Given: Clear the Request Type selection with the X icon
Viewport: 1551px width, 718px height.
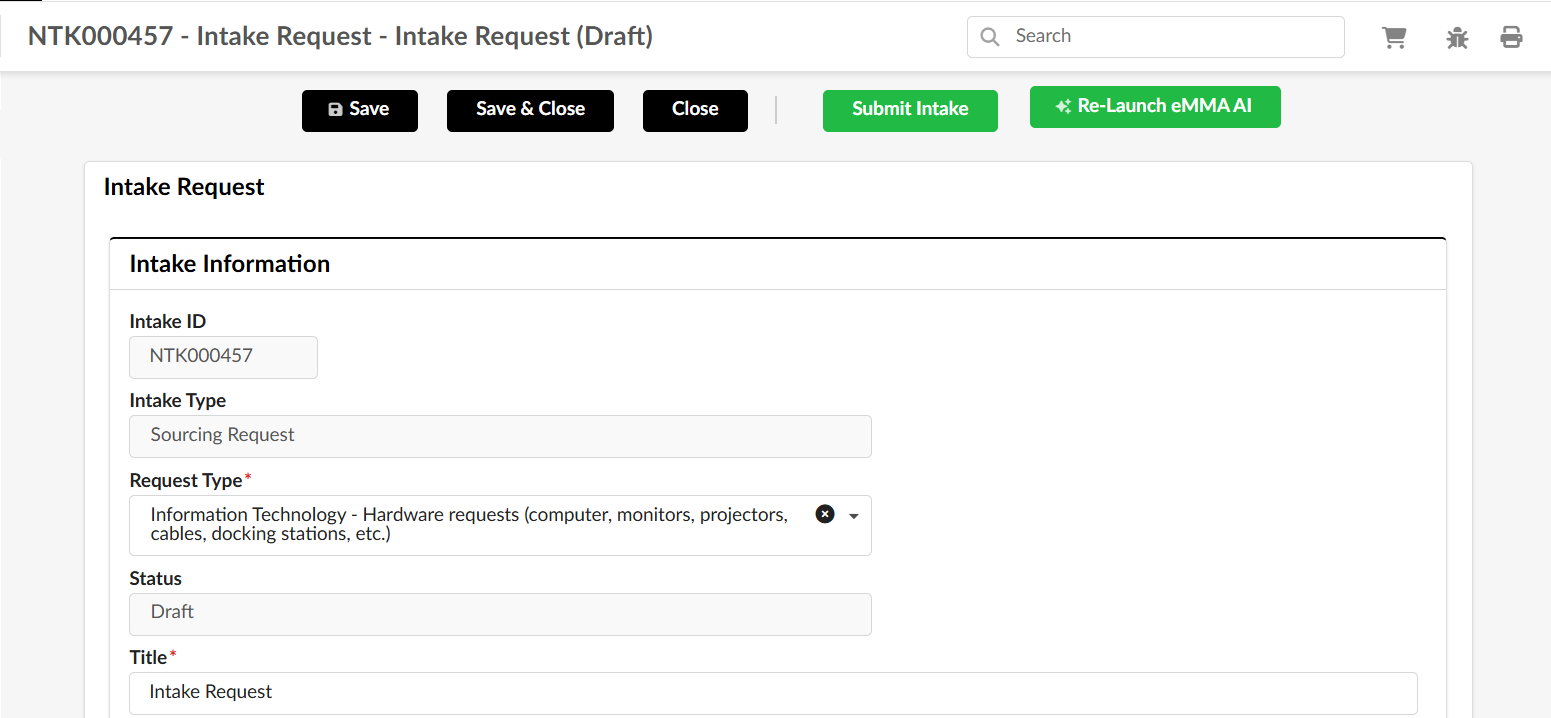Looking at the screenshot, I should (x=824, y=513).
